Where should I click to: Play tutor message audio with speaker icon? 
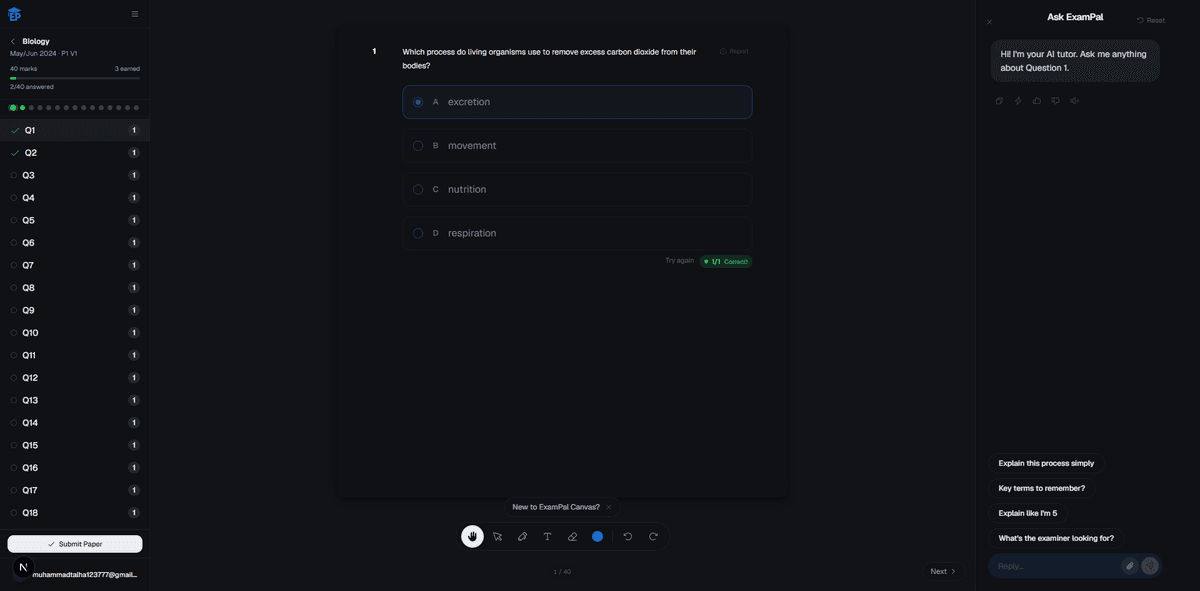(1074, 101)
